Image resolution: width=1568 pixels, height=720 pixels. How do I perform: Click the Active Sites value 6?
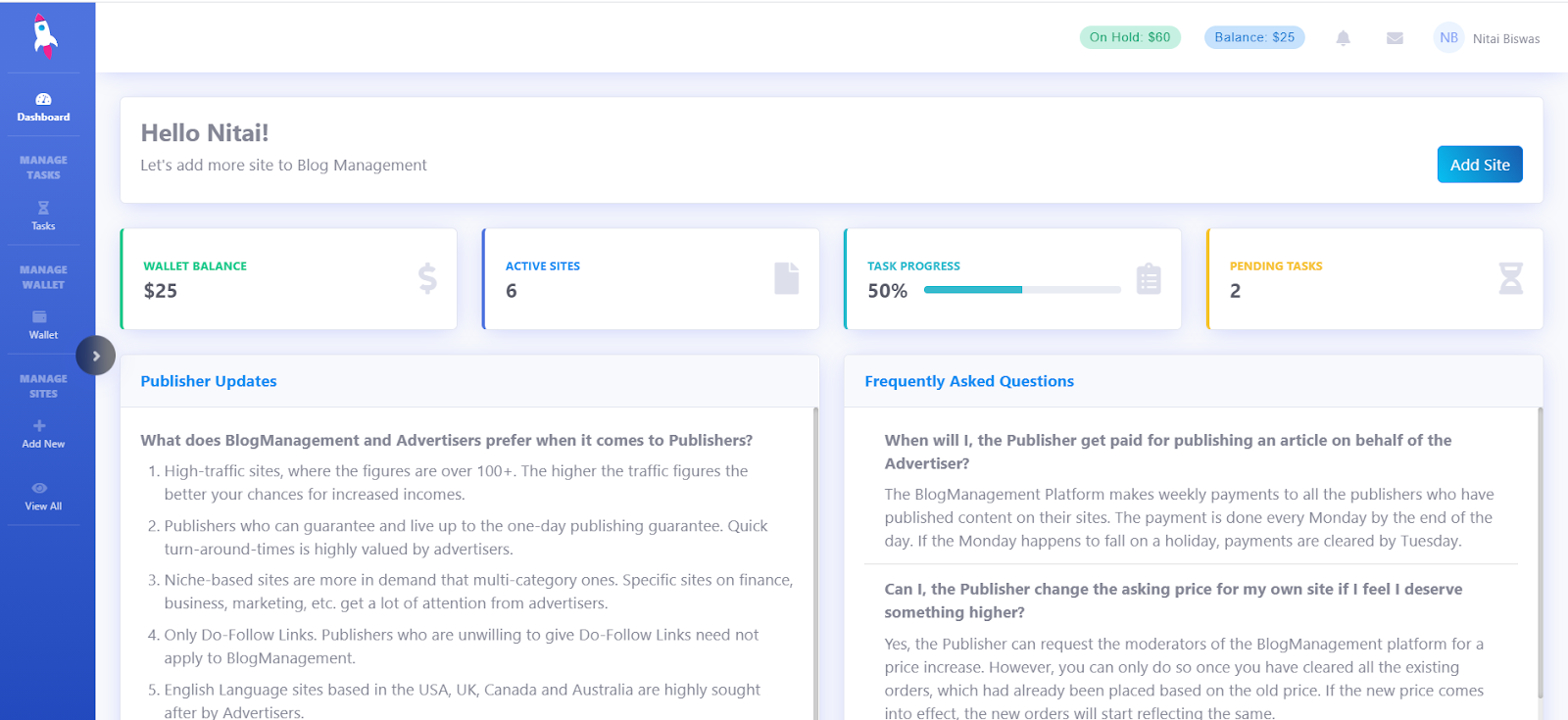pos(512,291)
